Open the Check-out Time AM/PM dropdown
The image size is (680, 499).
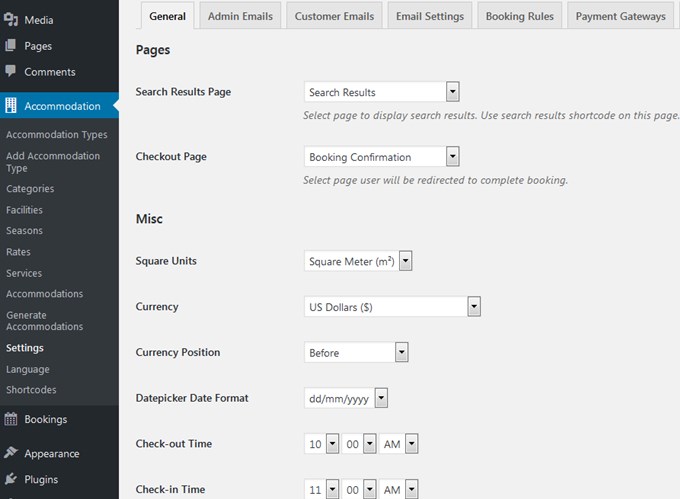[x=399, y=444]
